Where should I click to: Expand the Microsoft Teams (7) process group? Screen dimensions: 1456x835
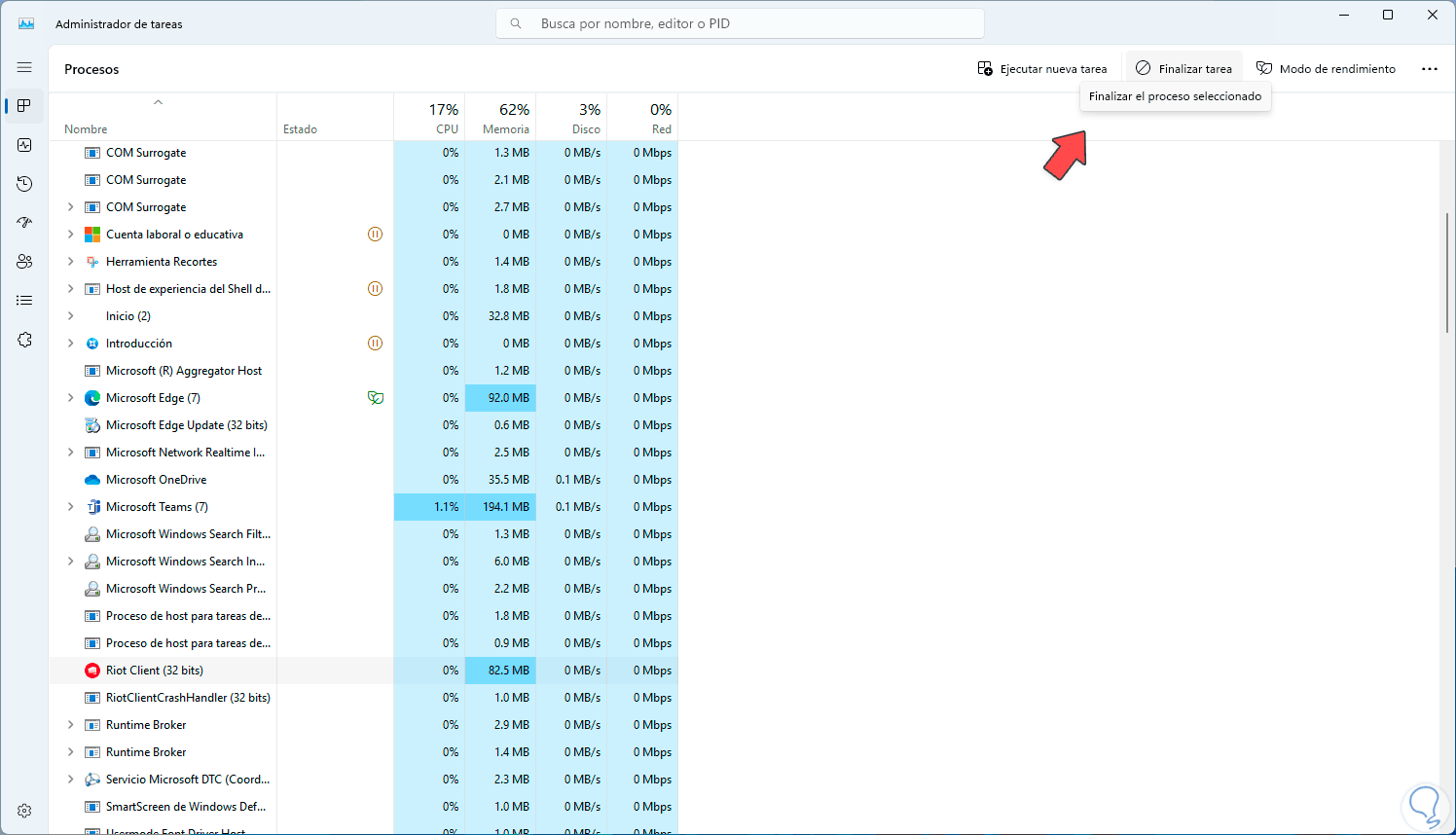(x=70, y=507)
